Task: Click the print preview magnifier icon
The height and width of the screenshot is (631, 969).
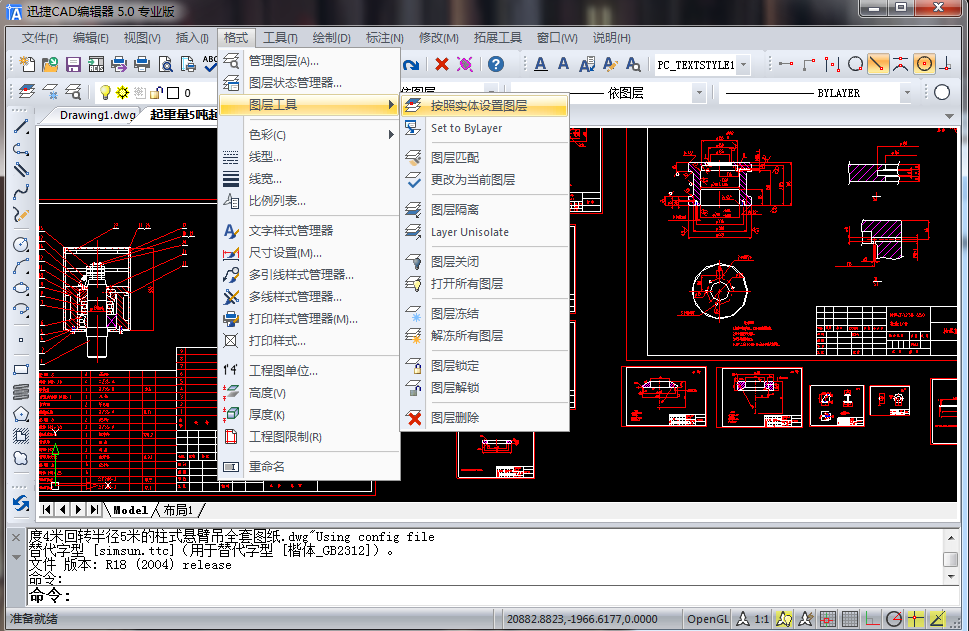Action: tap(166, 64)
